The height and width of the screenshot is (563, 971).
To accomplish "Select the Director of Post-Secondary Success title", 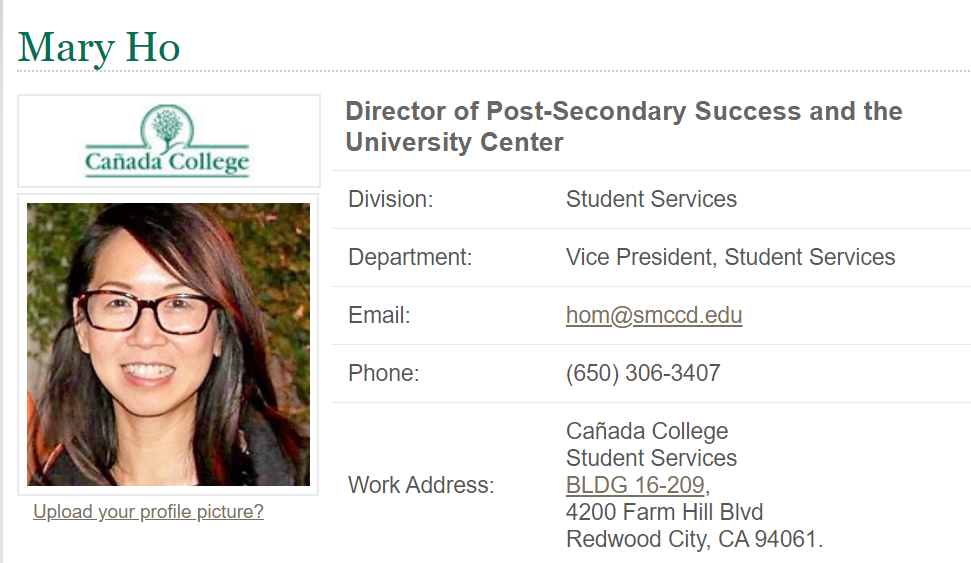I will point(623,127).
